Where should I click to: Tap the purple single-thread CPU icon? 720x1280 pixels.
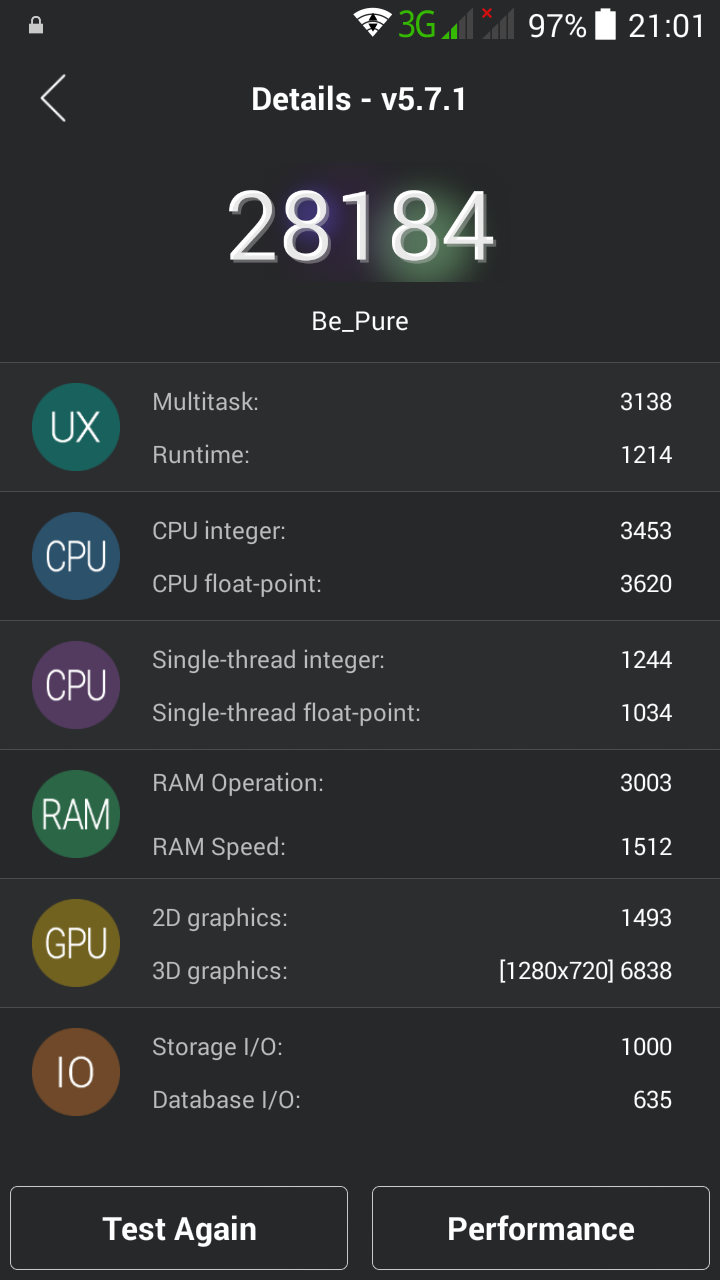tap(76, 685)
